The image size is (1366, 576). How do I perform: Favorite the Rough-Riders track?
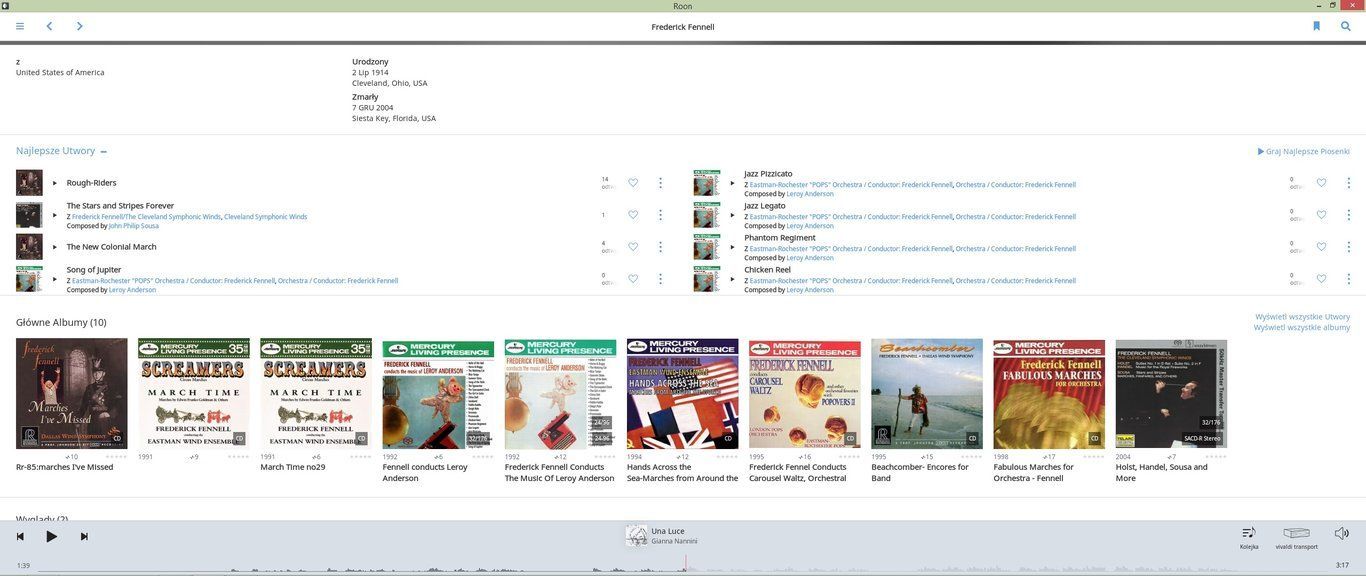633,183
